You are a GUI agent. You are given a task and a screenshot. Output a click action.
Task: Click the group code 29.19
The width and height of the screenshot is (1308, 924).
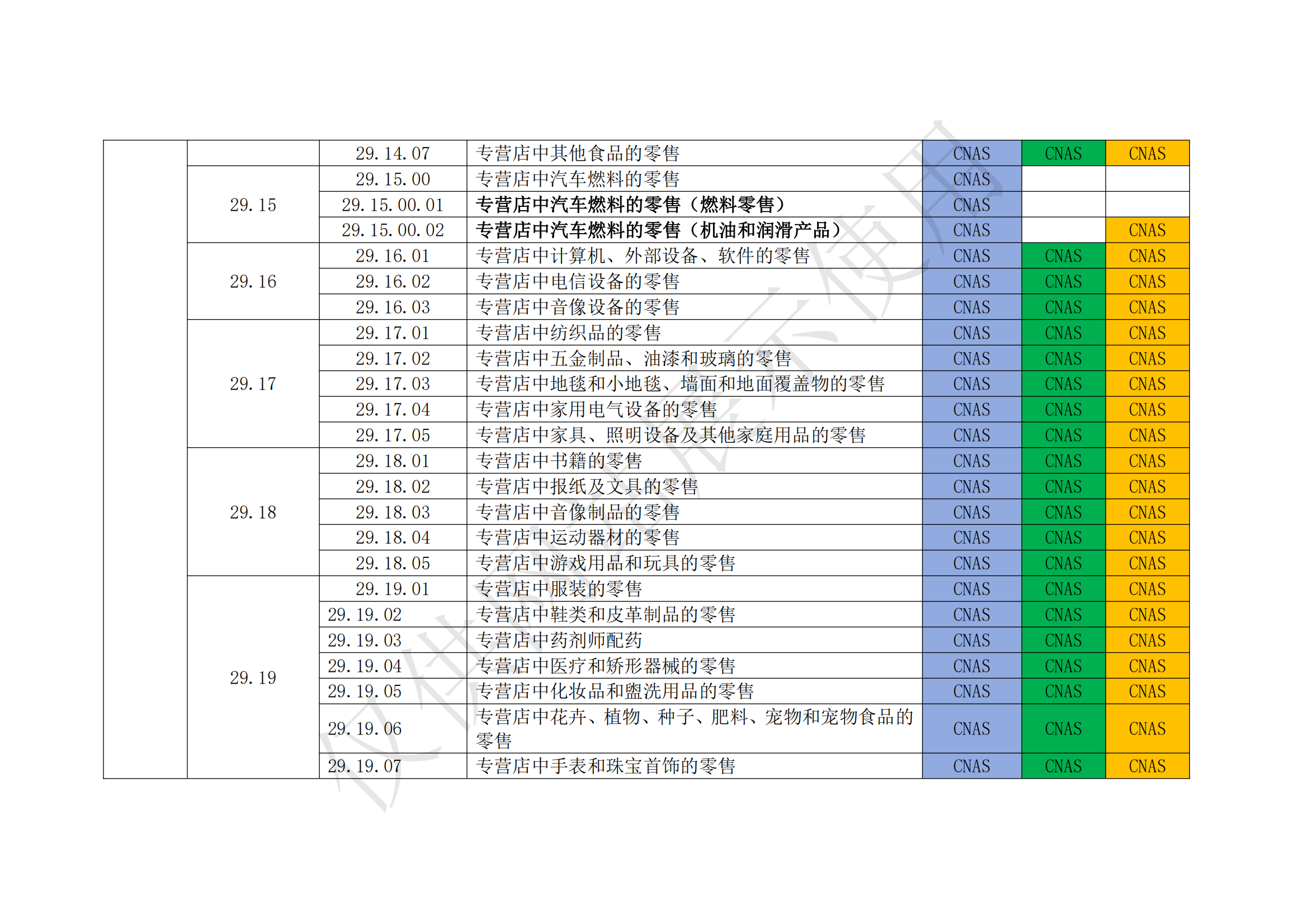253,677
